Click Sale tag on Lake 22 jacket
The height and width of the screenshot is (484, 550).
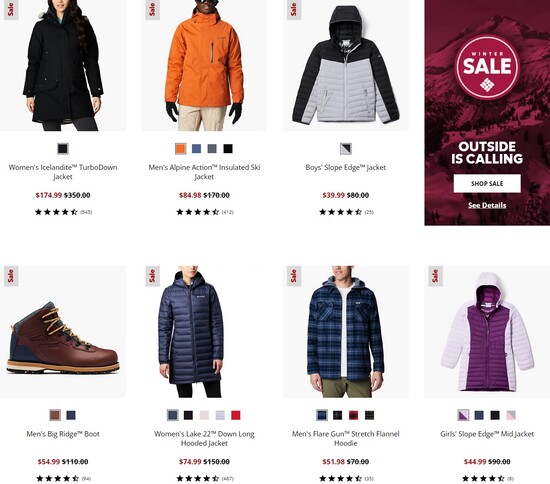[x=152, y=276]
